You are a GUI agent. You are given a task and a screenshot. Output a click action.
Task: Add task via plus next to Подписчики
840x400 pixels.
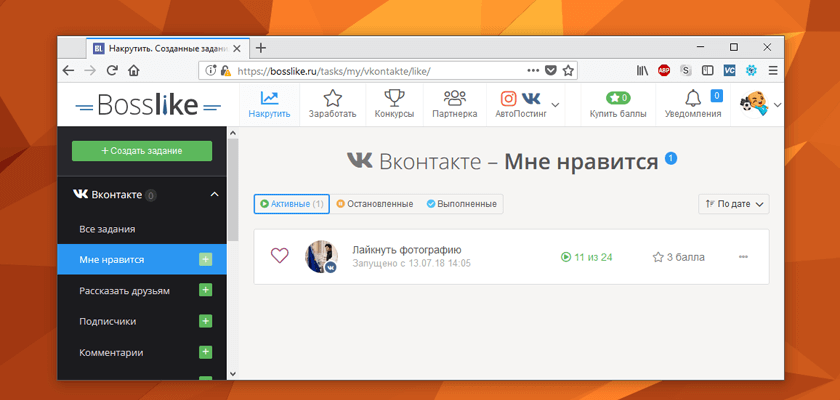point(206,321)
